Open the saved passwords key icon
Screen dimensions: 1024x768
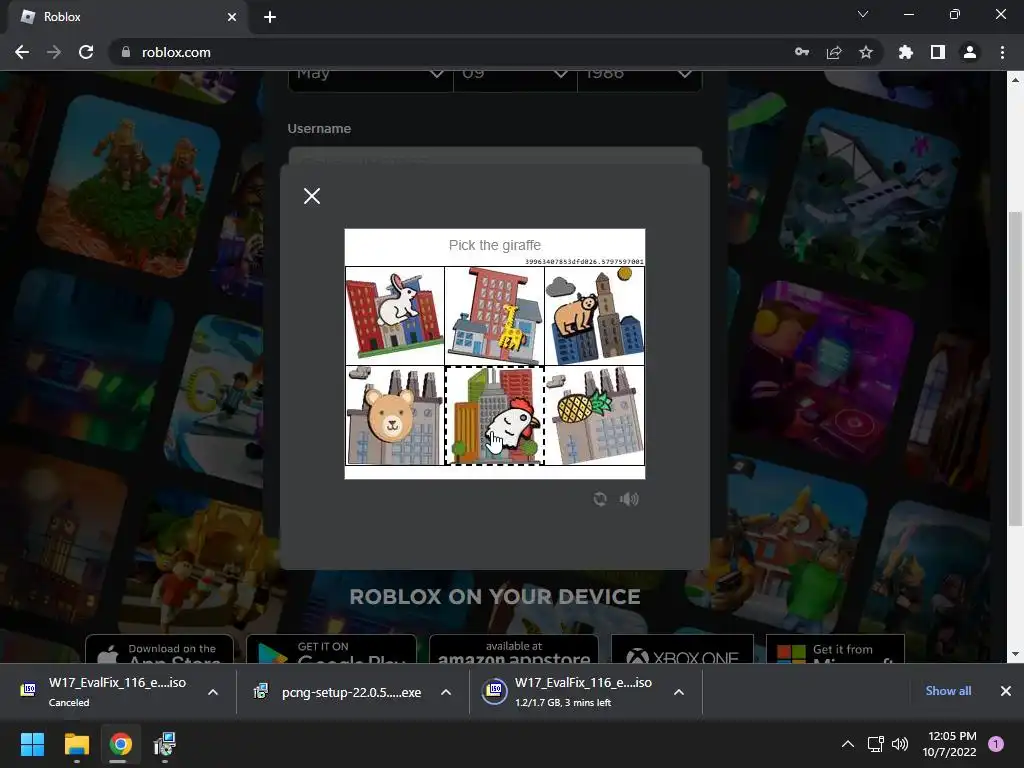point(802,52)
